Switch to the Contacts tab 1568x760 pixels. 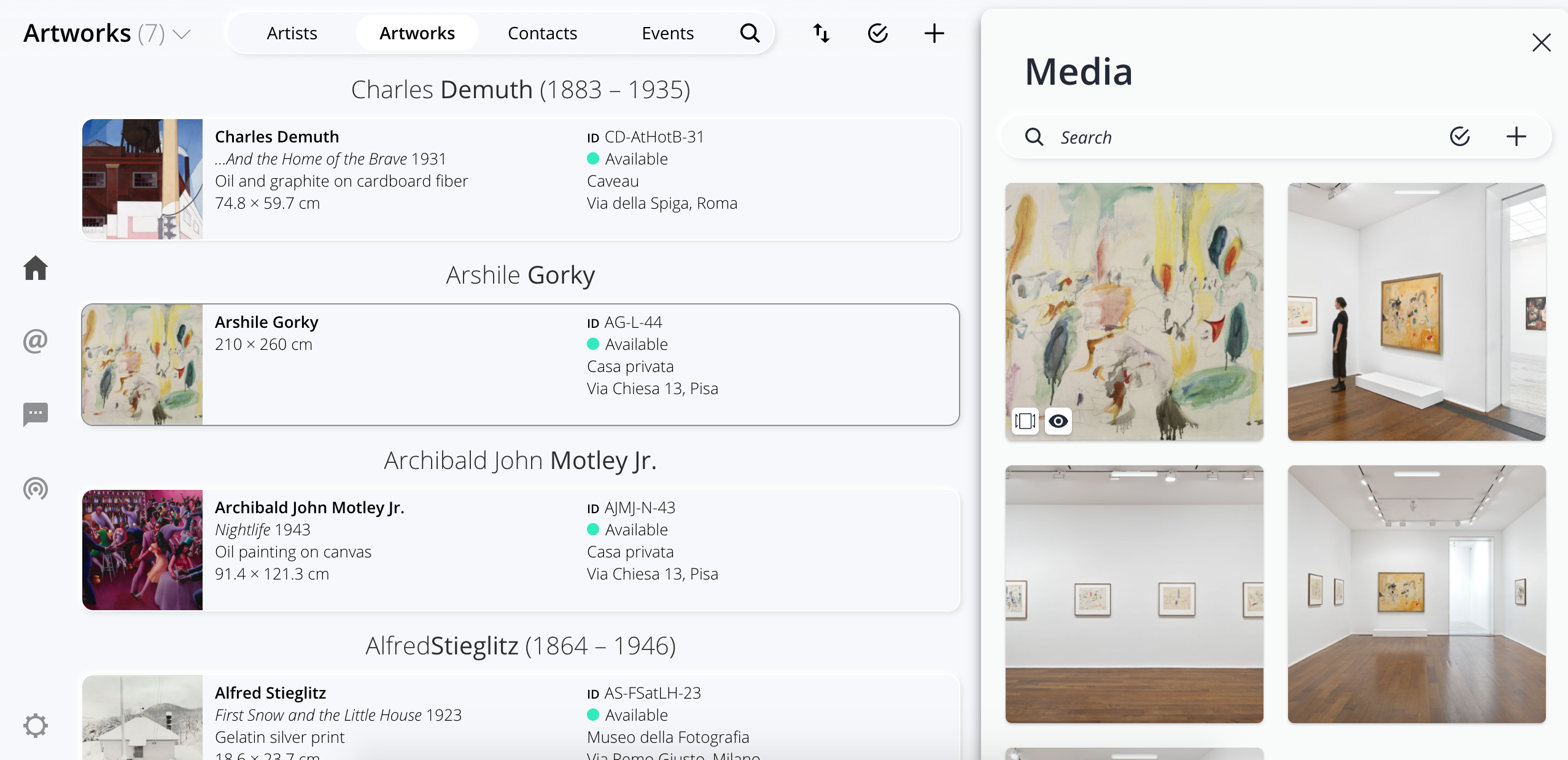coord(543,33)
